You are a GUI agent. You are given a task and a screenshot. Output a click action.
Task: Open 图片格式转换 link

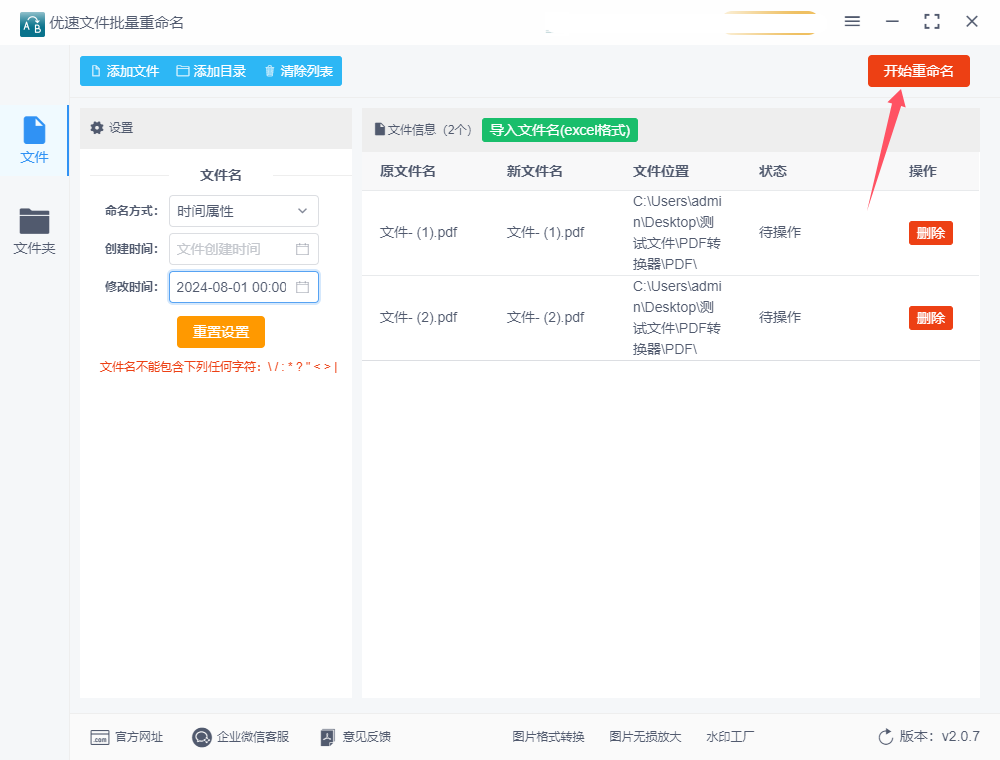coord(548,737)
